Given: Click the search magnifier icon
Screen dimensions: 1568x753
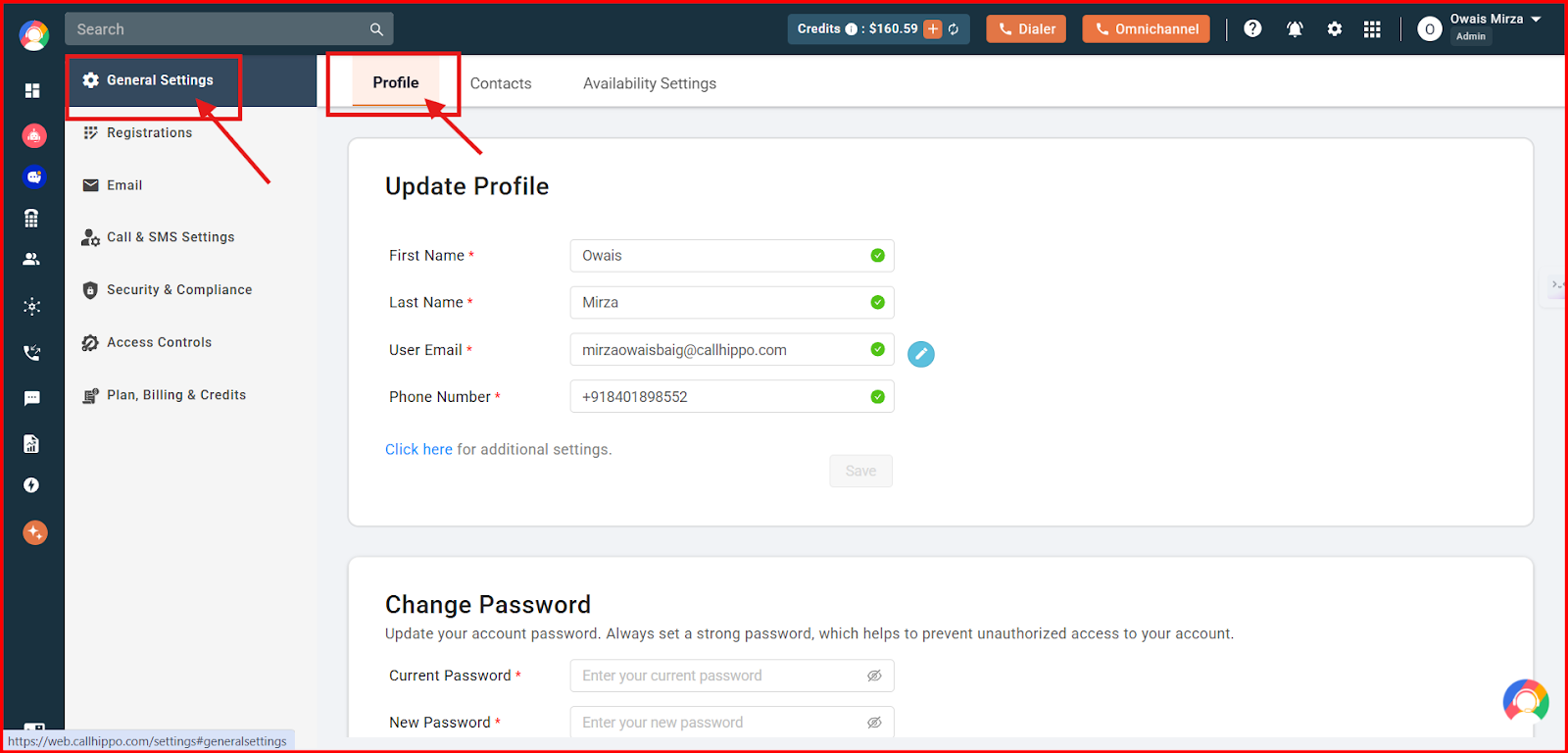Looking at the screenshot, I should coord(376,29).
